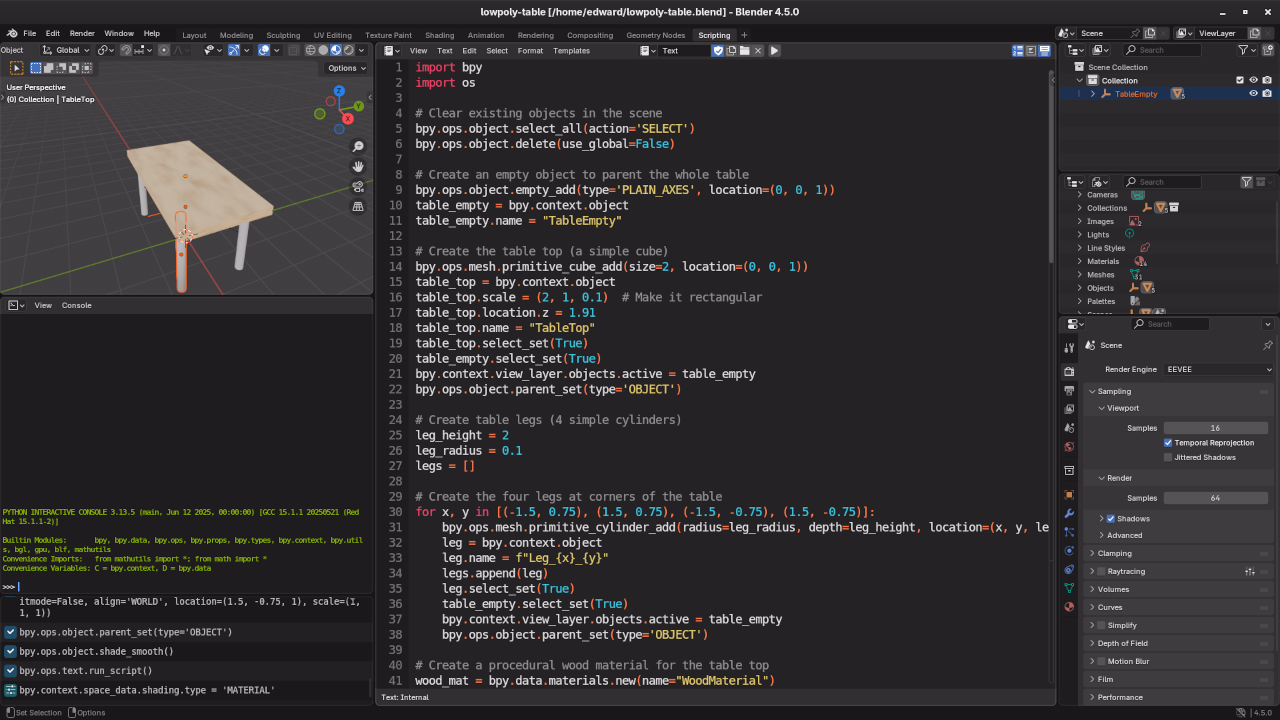This screenshot has height=720, width=1280.
Task: Switch to the Geometry Nodes workspace tab
Action: pos(656,35)
